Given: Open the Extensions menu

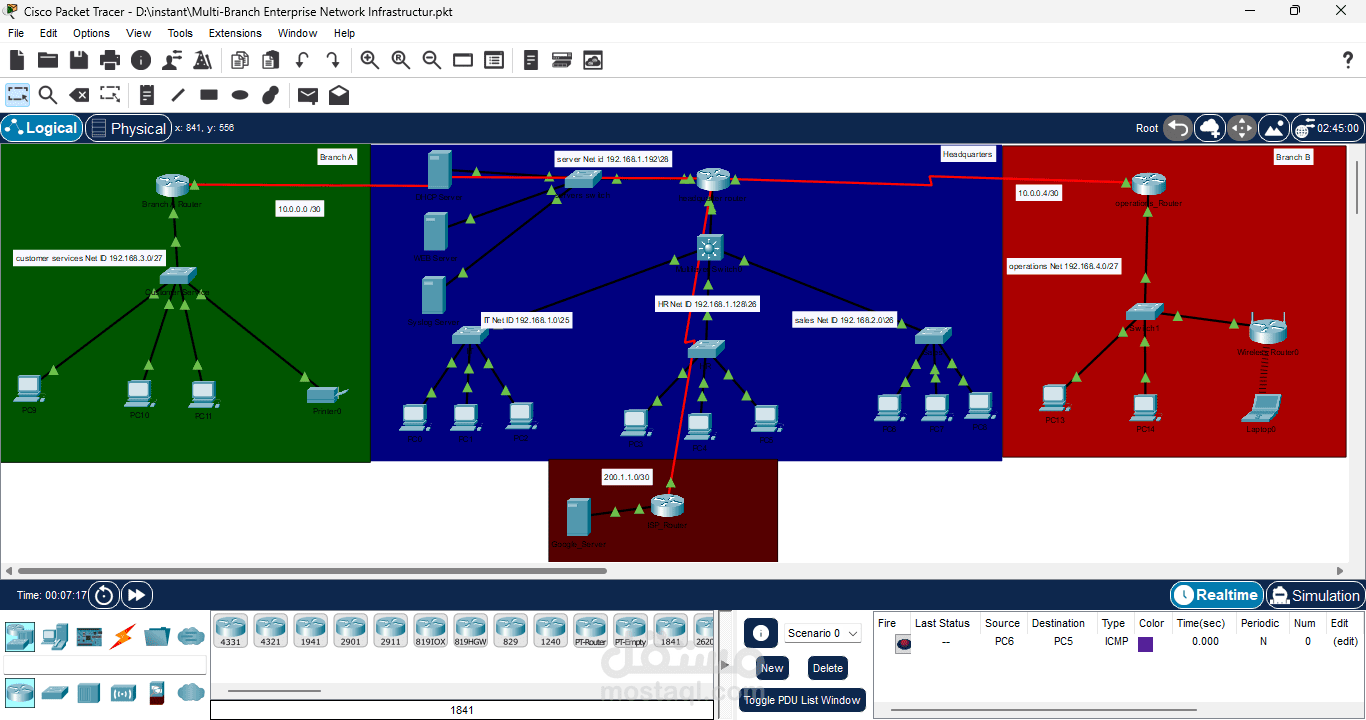Looking at the screenshot, I should pos(235,33).
